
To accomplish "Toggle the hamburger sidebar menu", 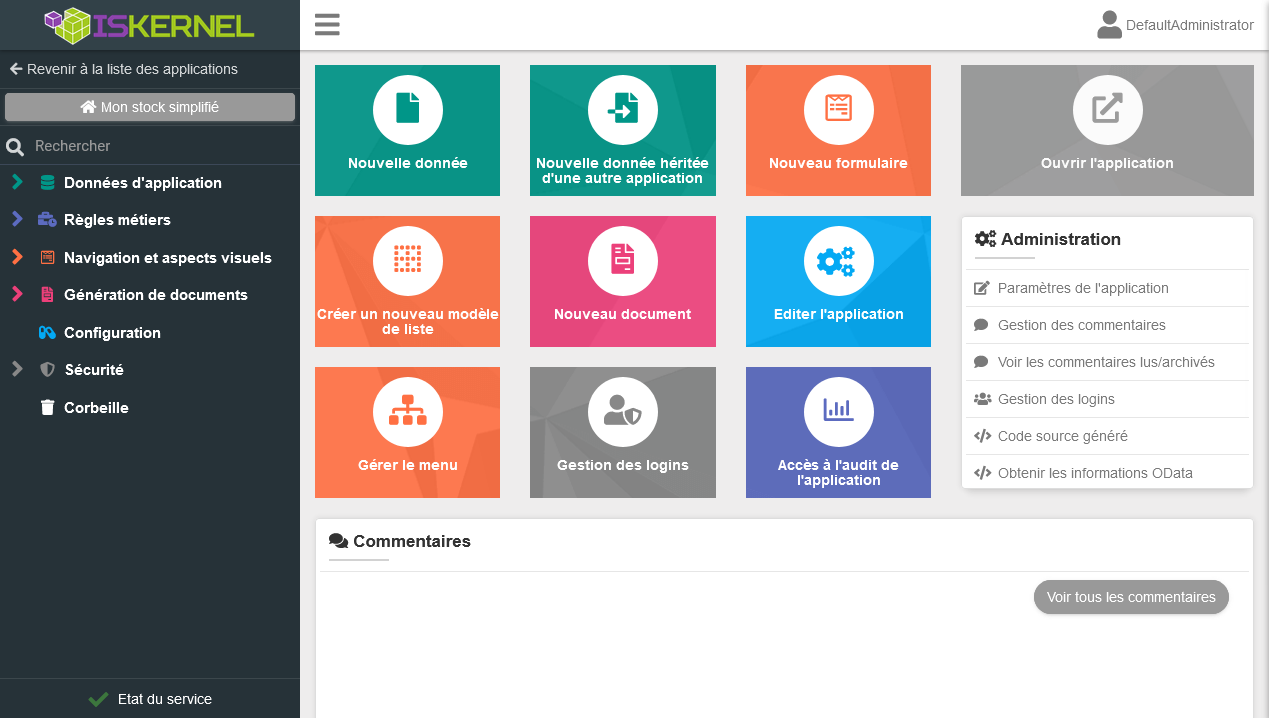I will (x=327, y=25).
